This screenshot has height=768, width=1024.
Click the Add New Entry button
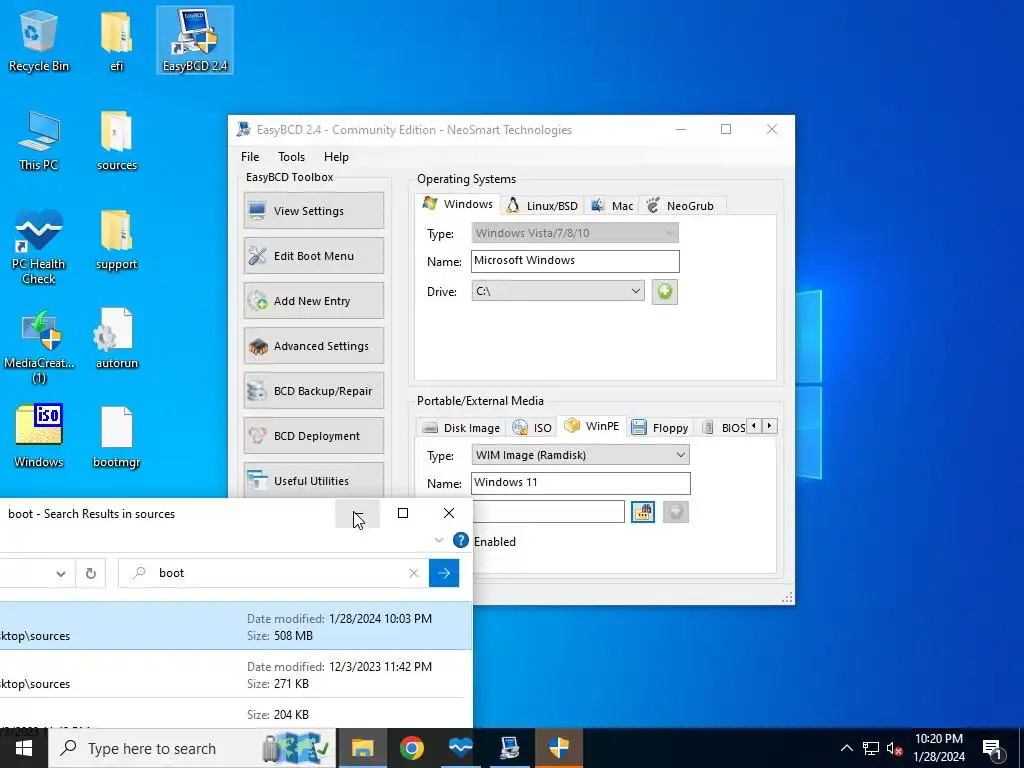point(313,300)
